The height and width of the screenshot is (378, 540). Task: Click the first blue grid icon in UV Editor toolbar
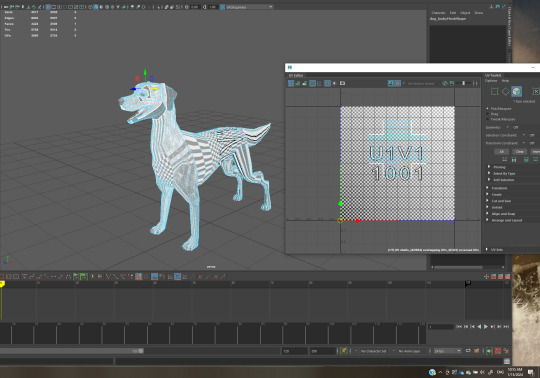pyautogui.click(x=291, y=83)
